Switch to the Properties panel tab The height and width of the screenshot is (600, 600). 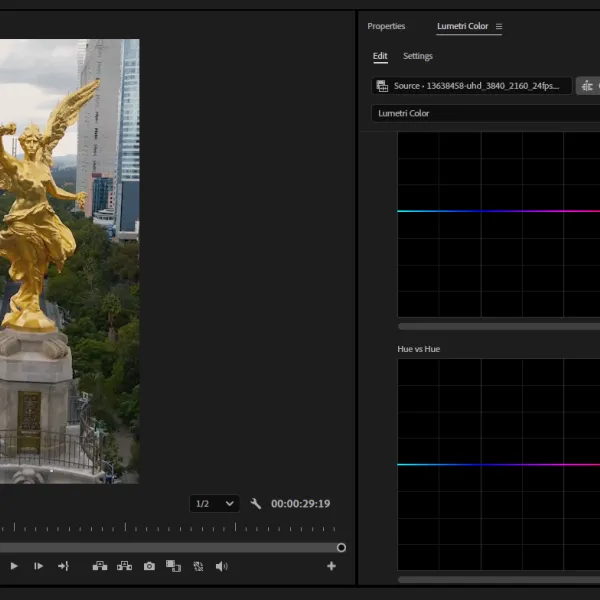[x=386, y=26]
